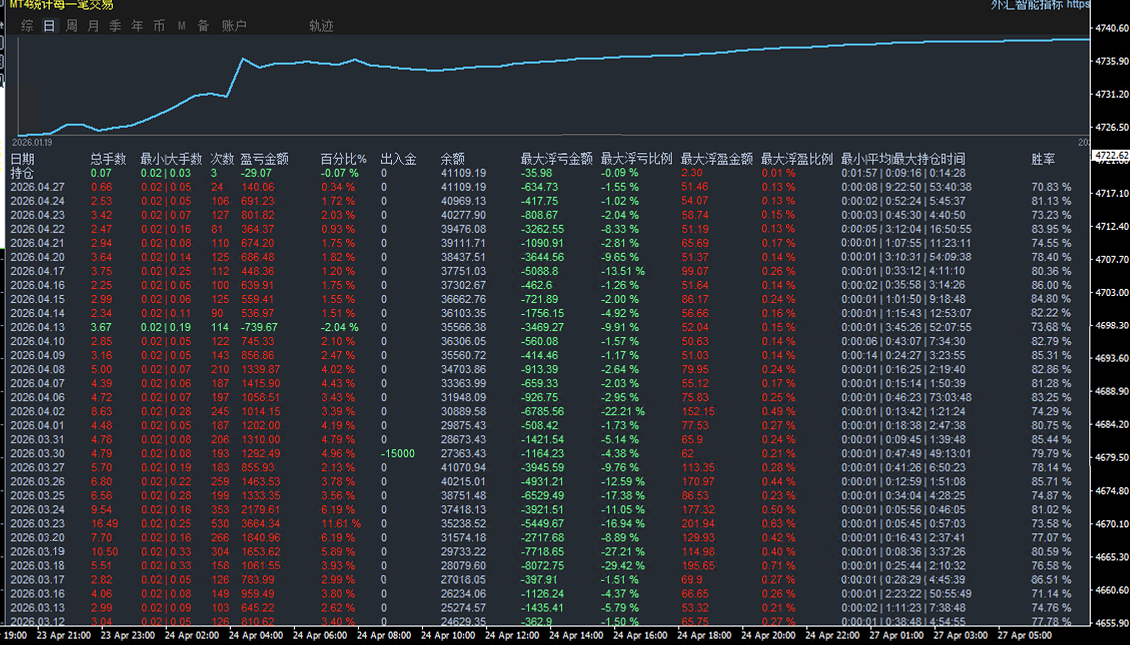Select the 2026.04.27 date row
1130x645 pixels.
37,187
